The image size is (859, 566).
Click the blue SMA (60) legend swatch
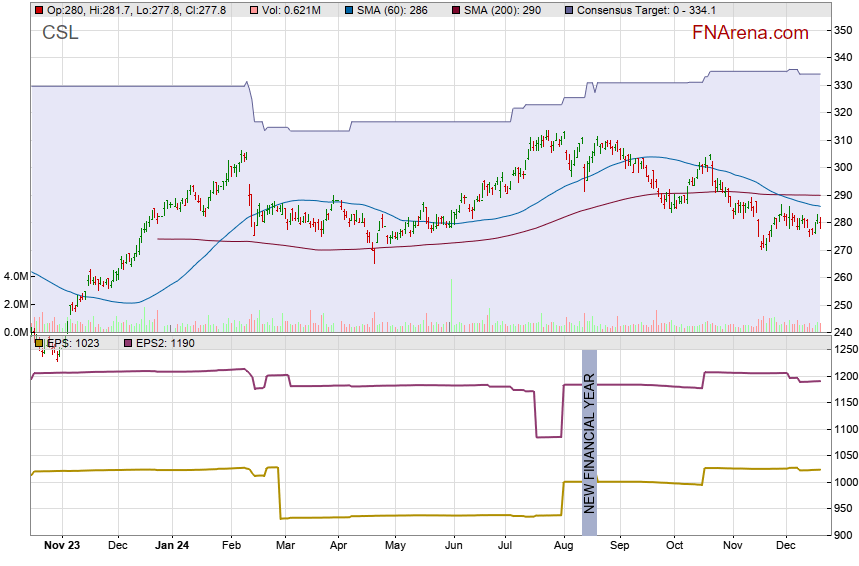(x=347, y=9)
